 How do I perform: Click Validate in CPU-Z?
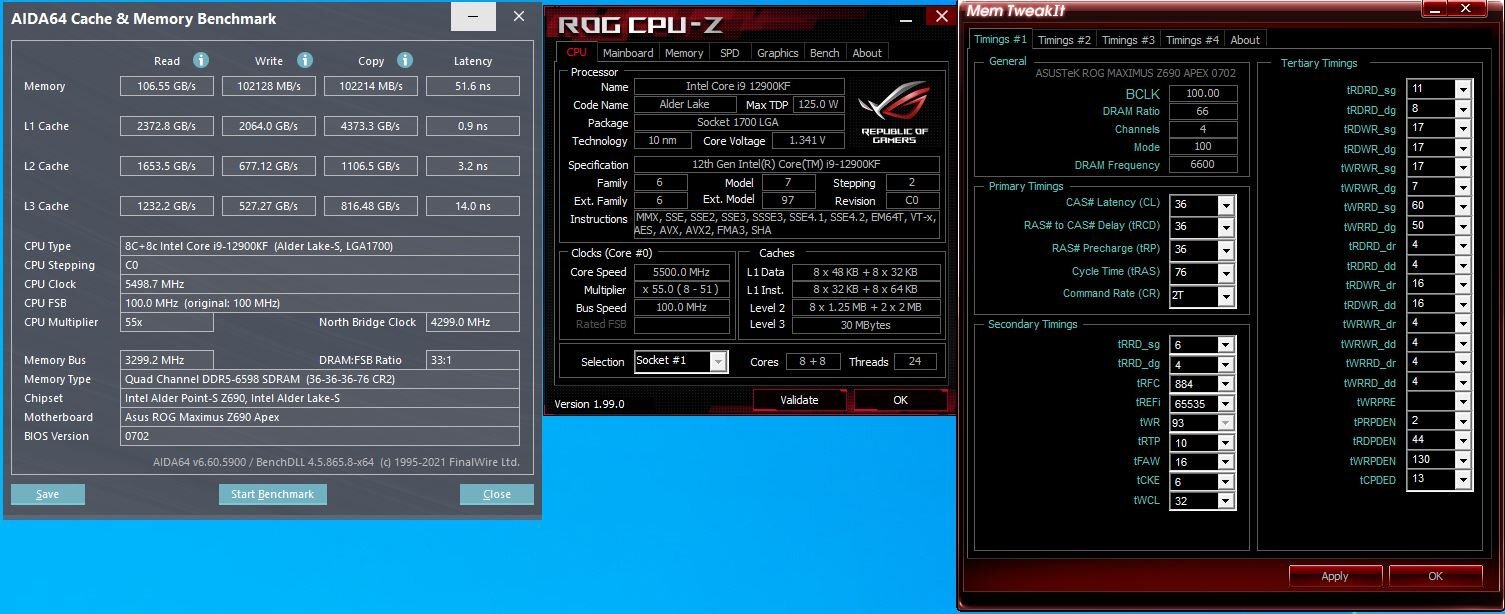coord(799,400)
